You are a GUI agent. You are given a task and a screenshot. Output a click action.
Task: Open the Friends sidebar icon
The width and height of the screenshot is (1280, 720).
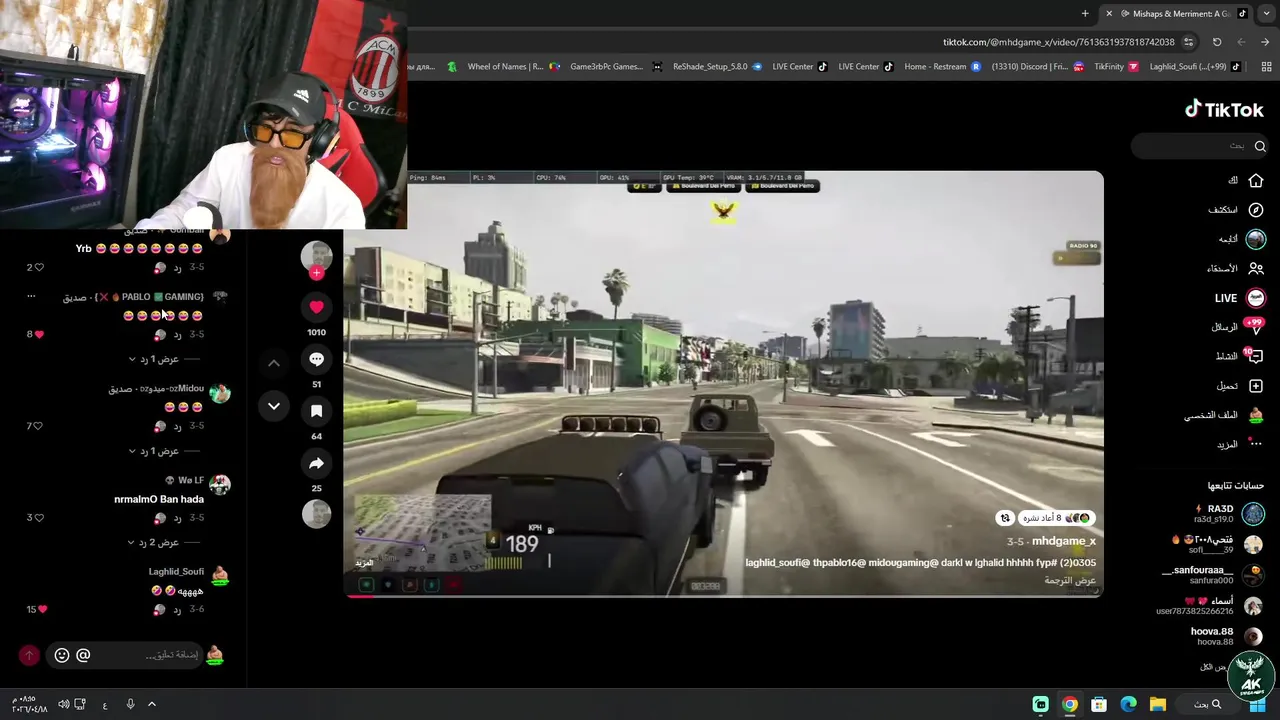[x=1256, y=268]
